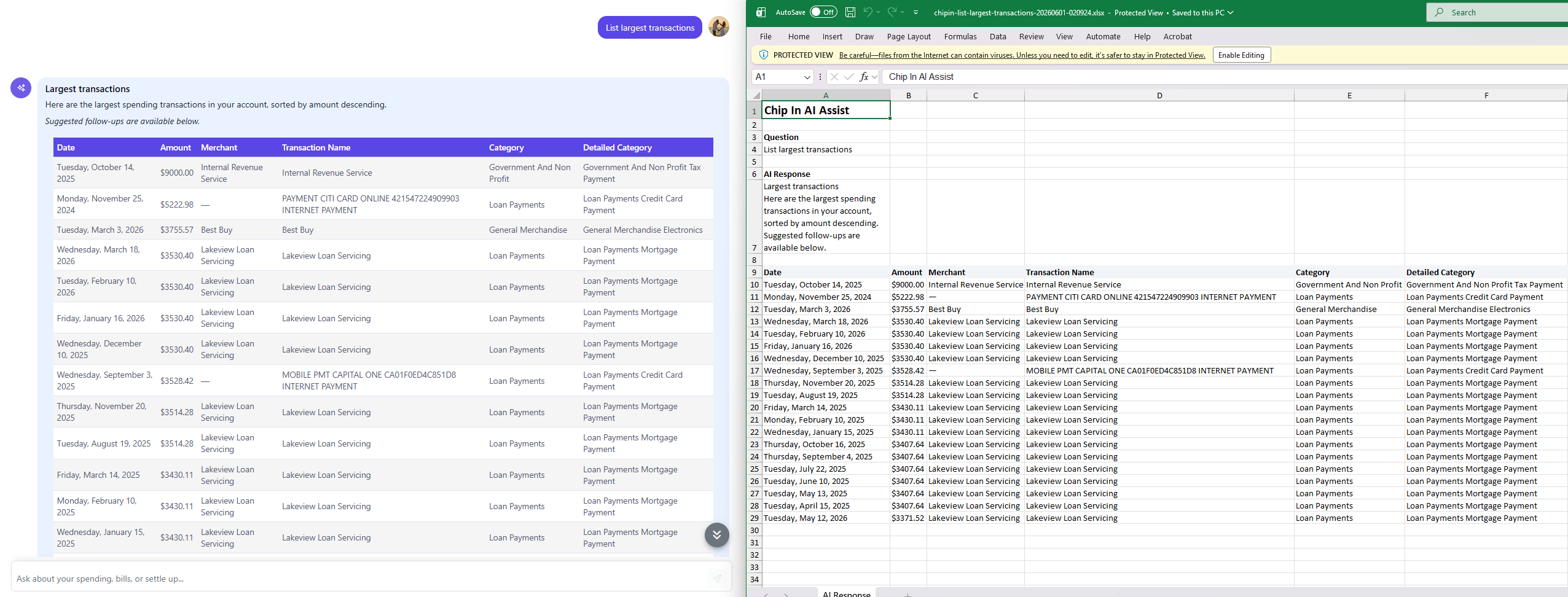
Task: Expand the Saved to this PC chevron
Action: click(1231, 12)
